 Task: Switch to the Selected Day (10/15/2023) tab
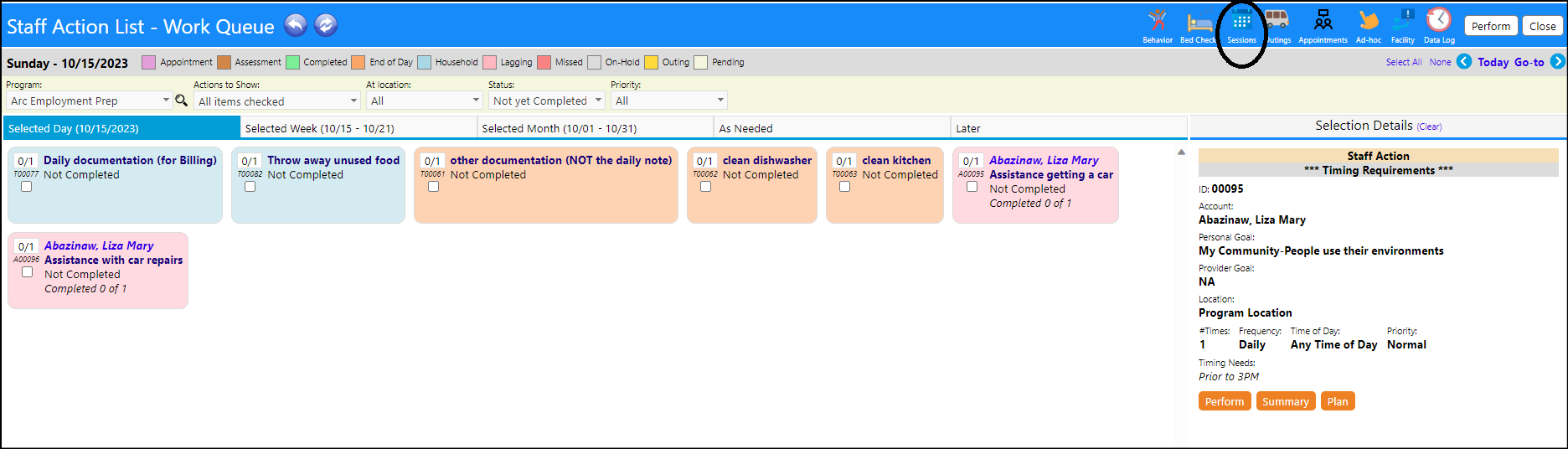pos(121,128)
